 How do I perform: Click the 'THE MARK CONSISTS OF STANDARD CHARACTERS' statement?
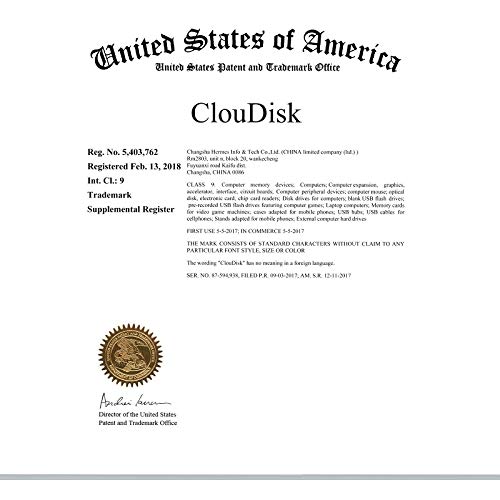tap(295, 247)
